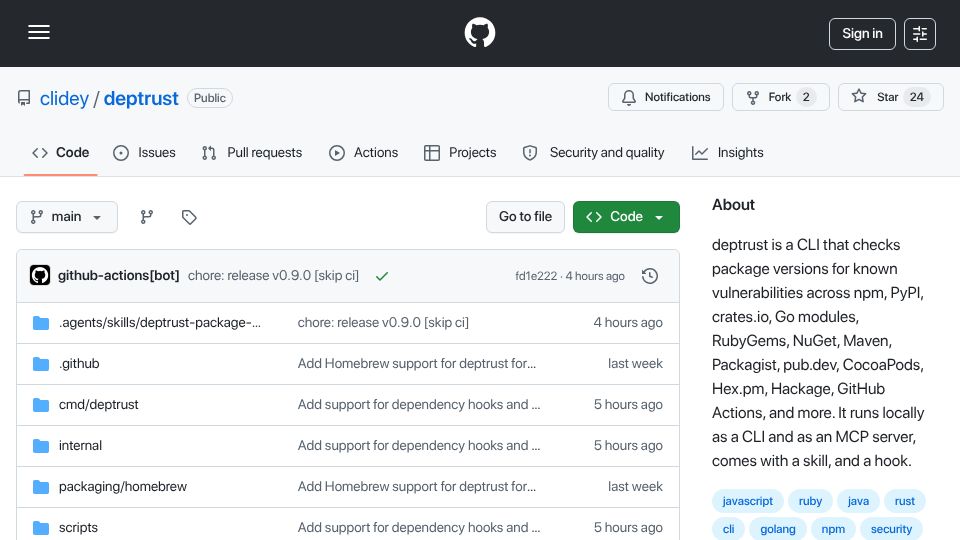Switch to the Code tab
This screenshot has height=540, width=960.
(x=61, y=152)
